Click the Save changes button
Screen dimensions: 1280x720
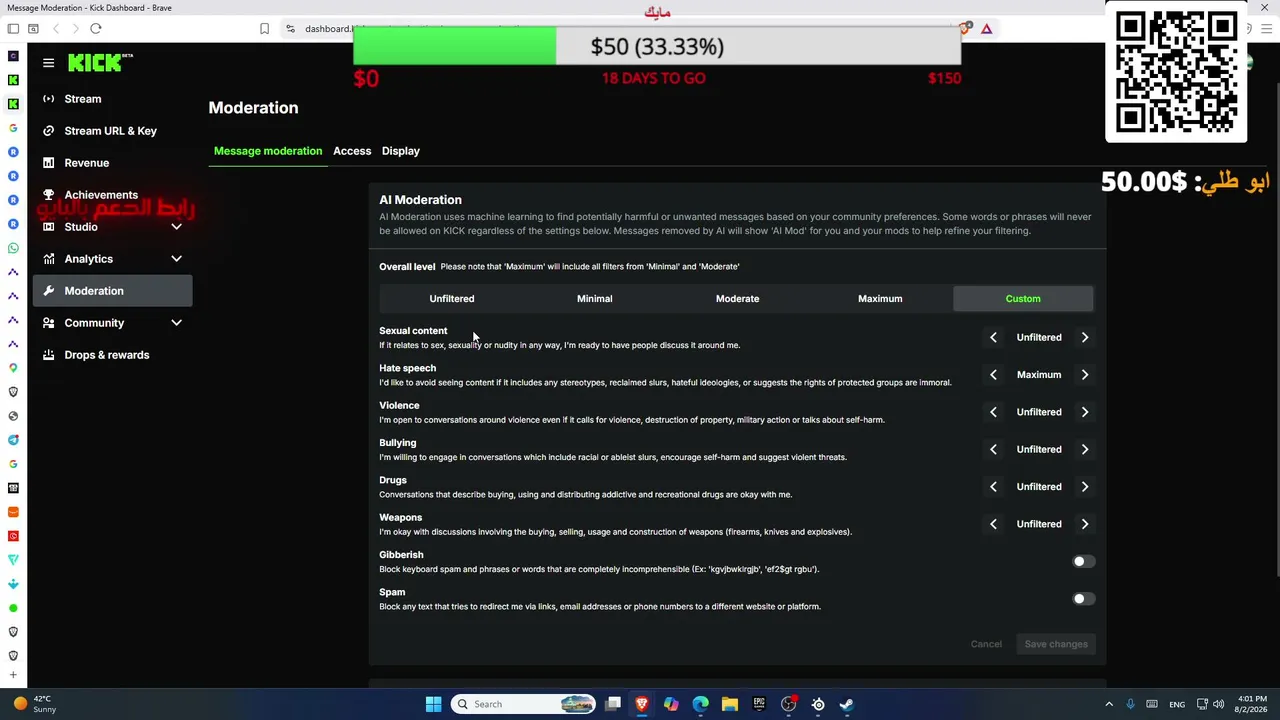[1056, 644]
